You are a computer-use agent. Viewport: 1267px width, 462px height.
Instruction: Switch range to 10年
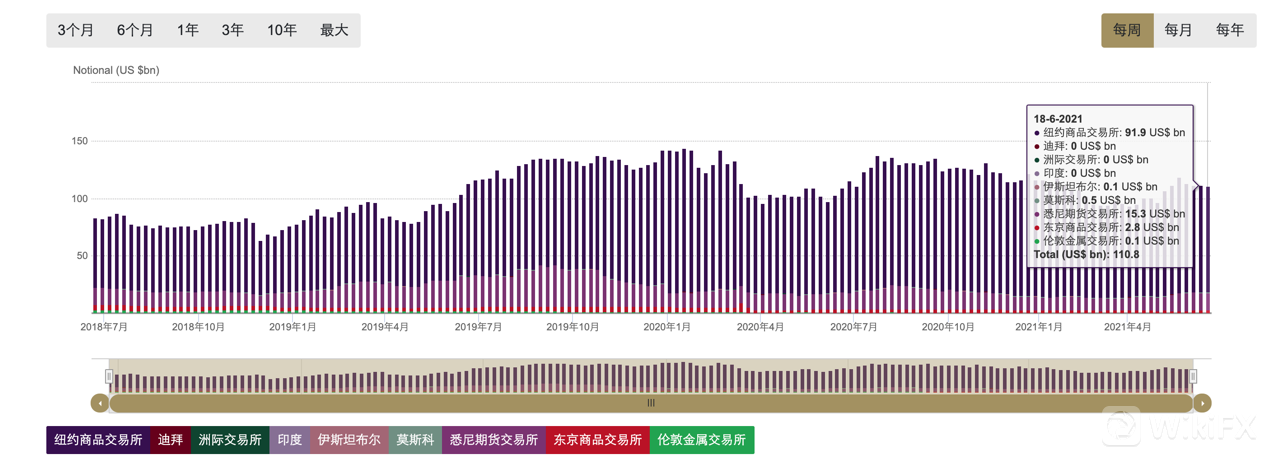[282, 30]
